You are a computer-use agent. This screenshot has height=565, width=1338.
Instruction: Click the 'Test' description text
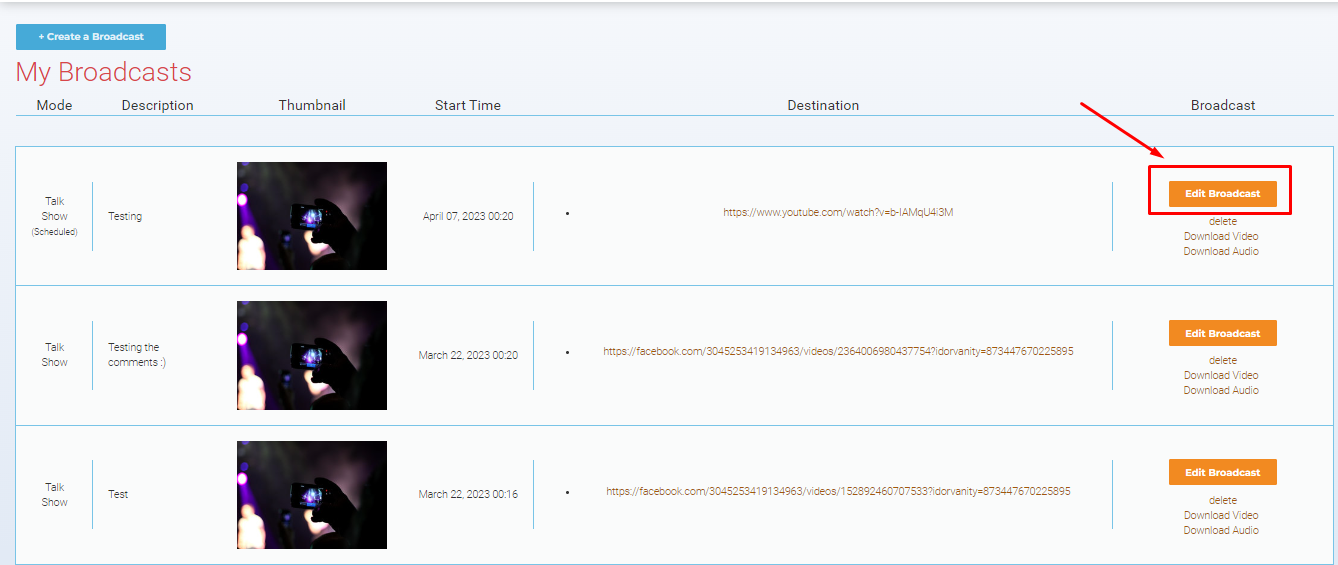coord(118,494)
